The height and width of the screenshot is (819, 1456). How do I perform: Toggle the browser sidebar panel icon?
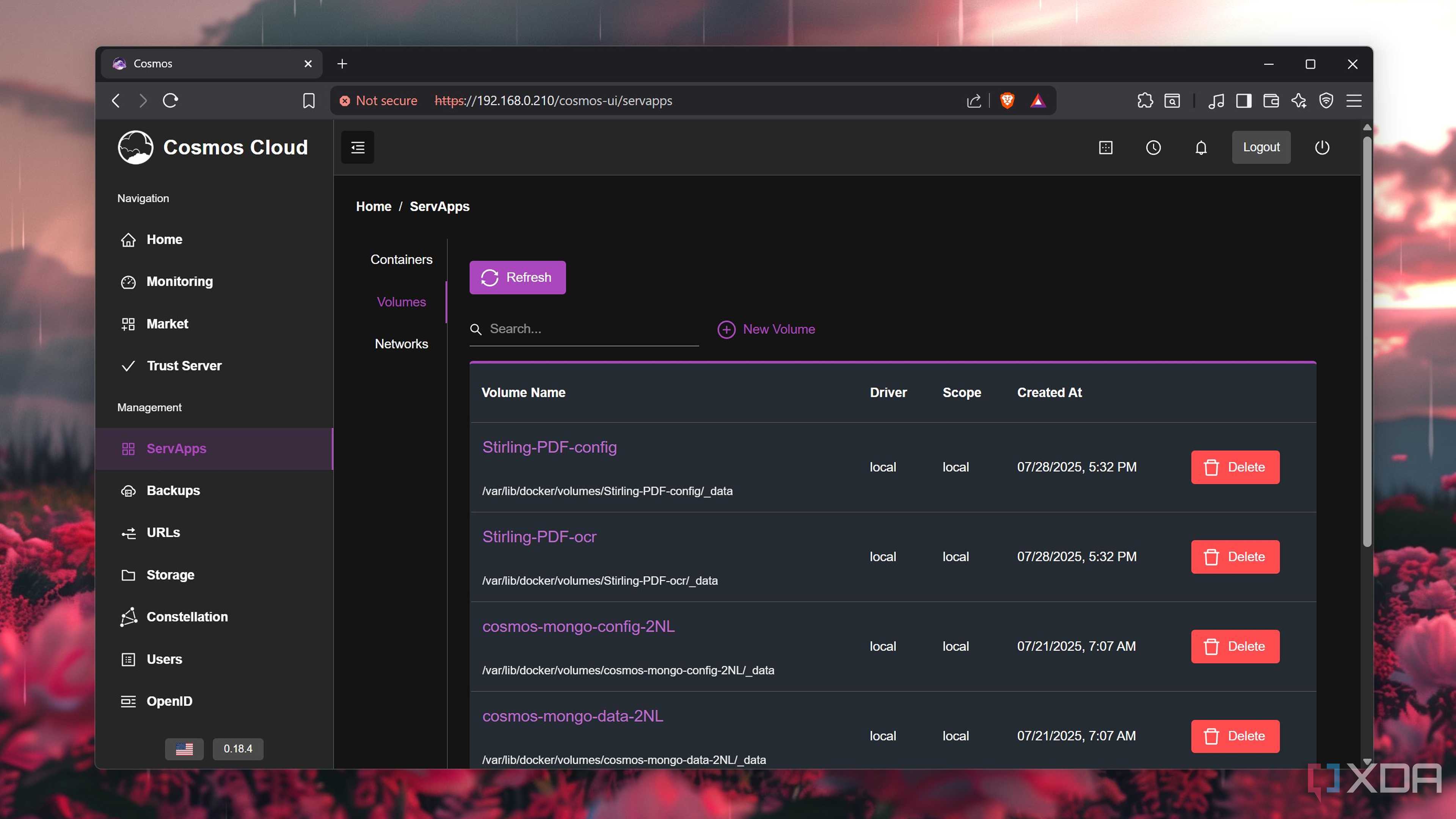[1244, 100]
